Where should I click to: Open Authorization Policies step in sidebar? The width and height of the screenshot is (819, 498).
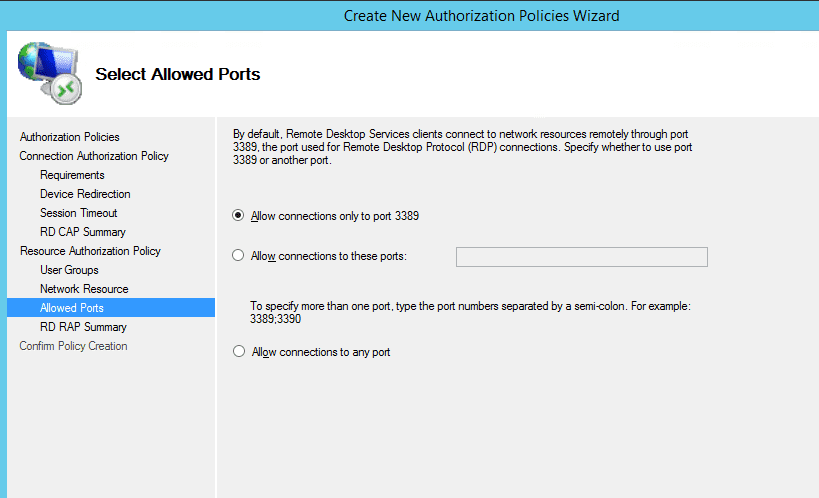point(69,137)
